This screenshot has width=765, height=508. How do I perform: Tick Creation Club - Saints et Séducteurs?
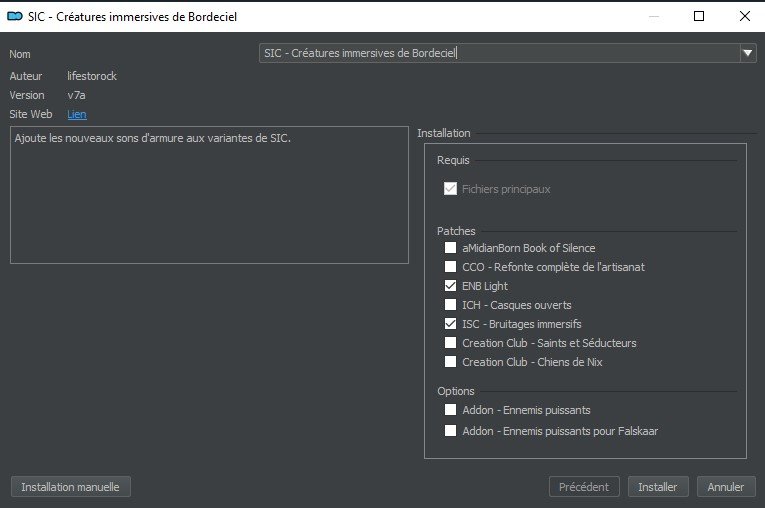click(x=451, y=343)
